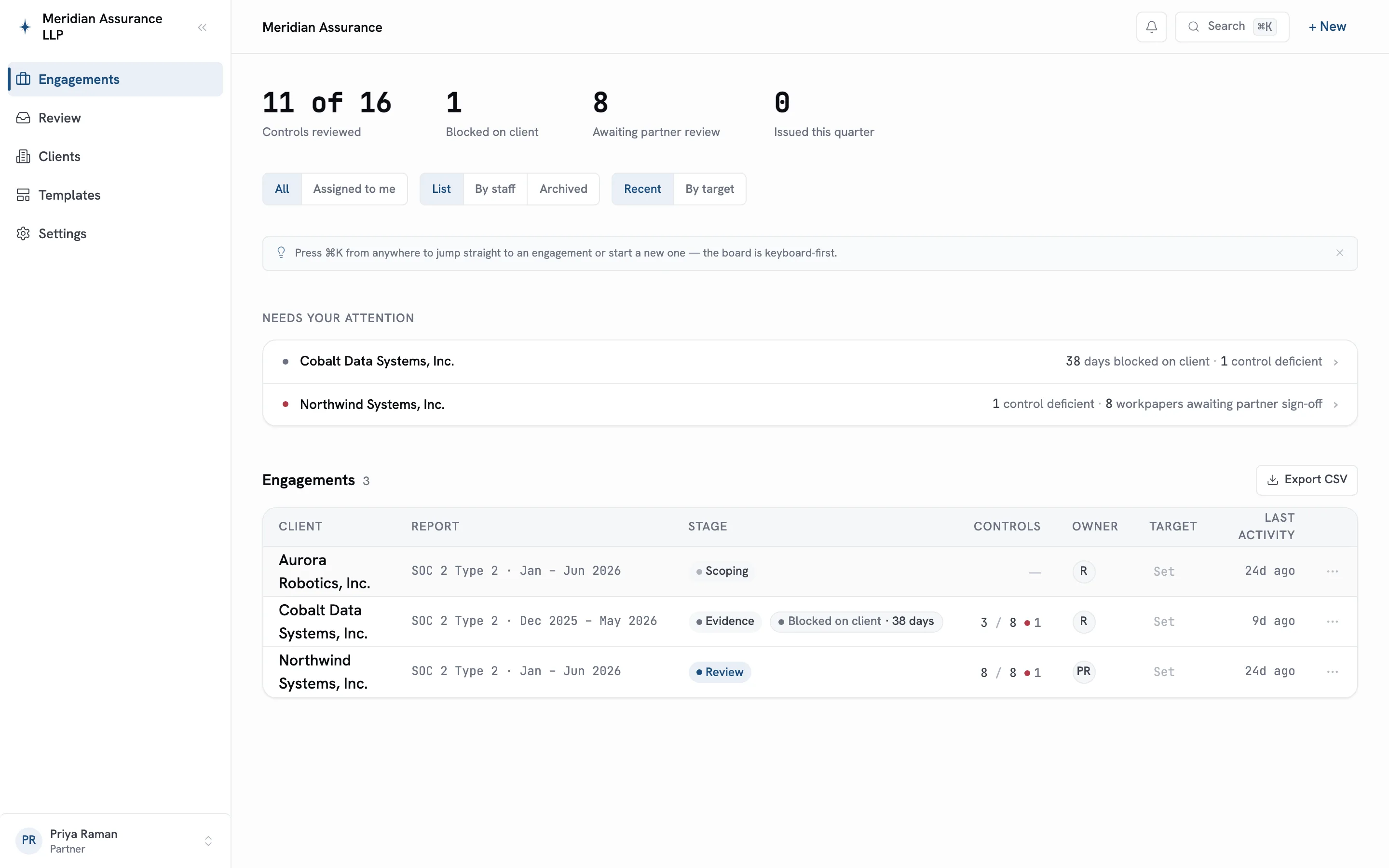The height and width of the screenshot is (868, 1389).
Task: Open the Search field
Action: [1232, 27]
